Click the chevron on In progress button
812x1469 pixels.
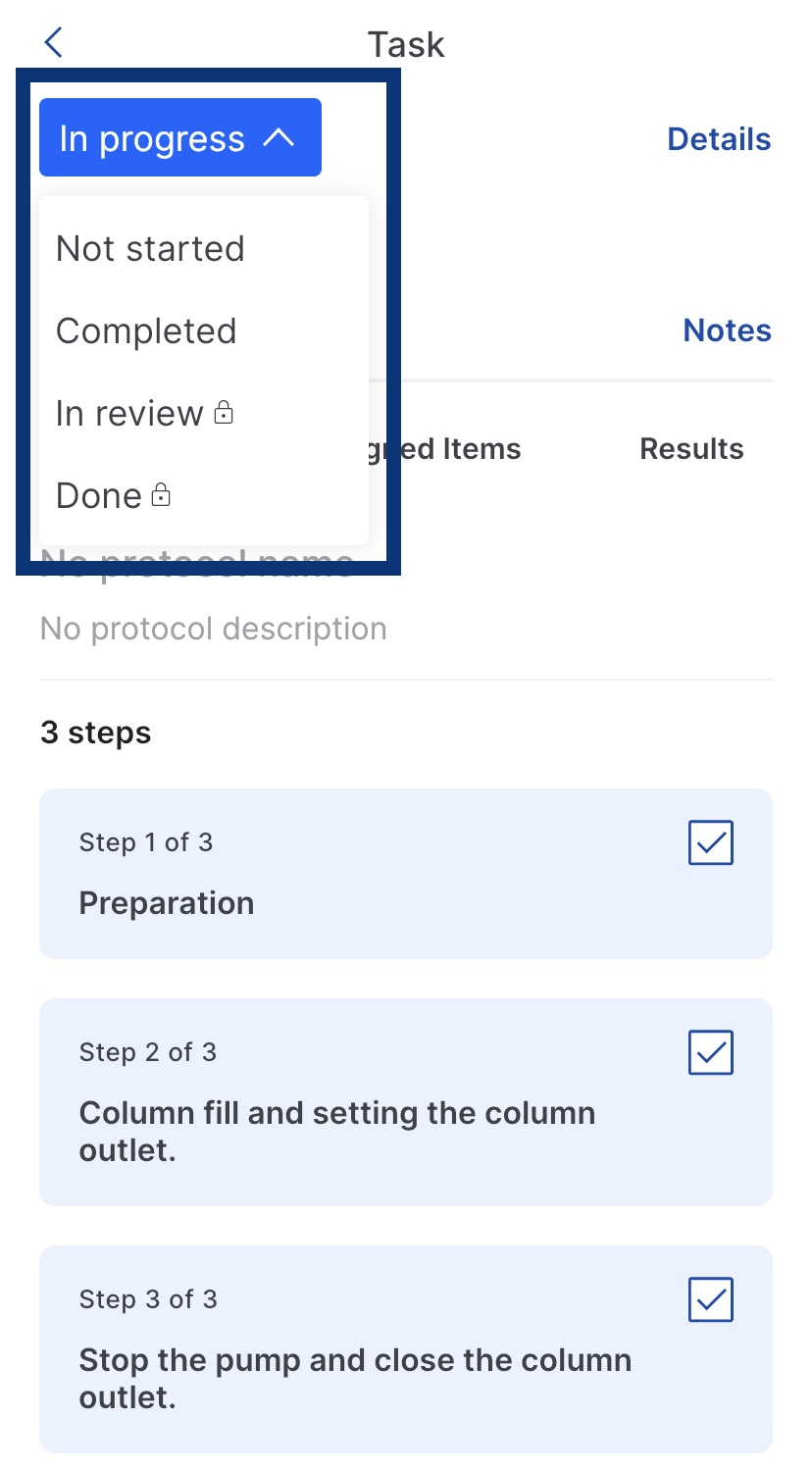click(x=279, y=138)
